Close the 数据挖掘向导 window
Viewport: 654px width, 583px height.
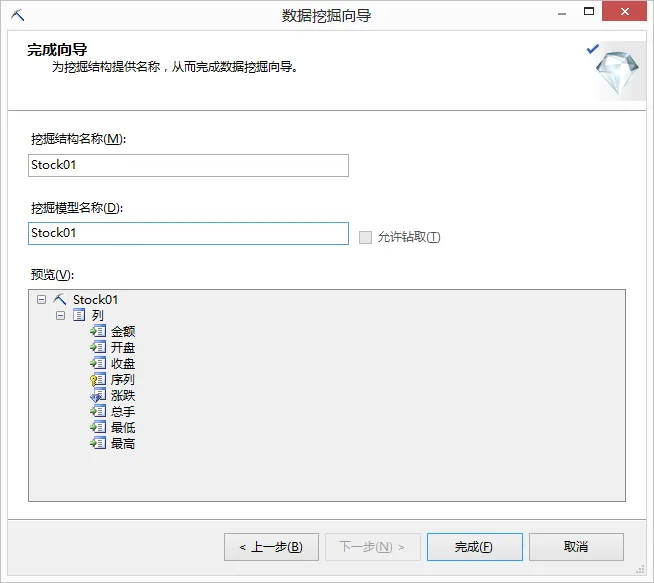(624, 11)
